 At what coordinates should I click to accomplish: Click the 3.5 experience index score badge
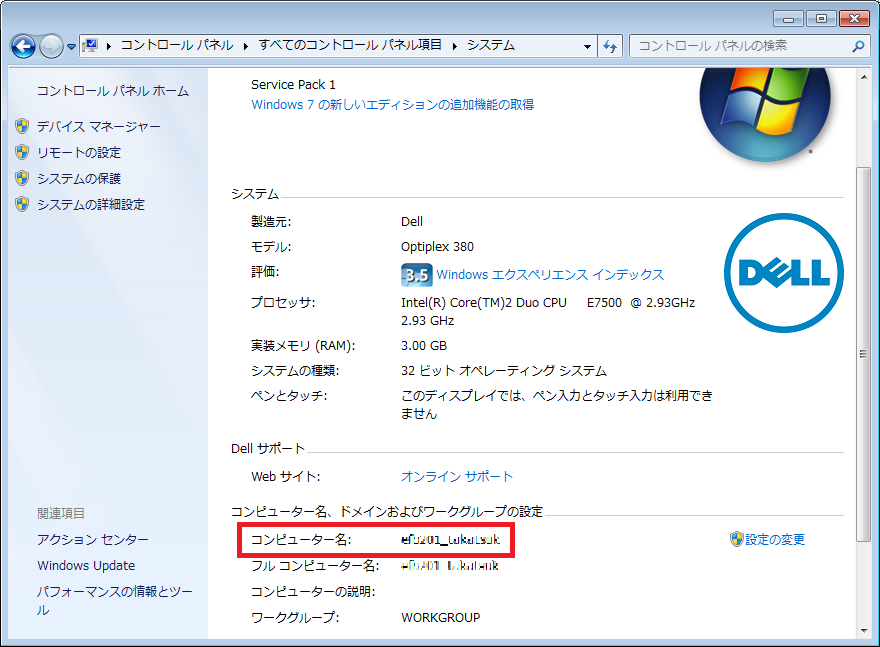click(416, 275)
